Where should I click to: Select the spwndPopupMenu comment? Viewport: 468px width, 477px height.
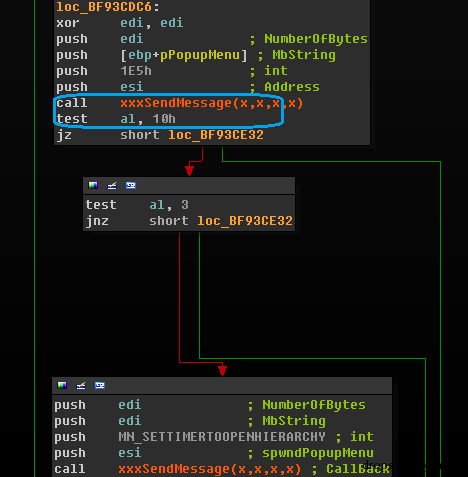pyautogui.click(x=318, y=453)
